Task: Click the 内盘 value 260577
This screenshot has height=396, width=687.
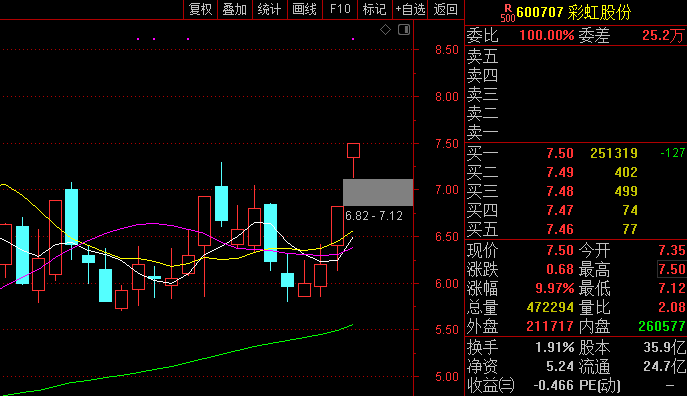Action: point(662,326)
